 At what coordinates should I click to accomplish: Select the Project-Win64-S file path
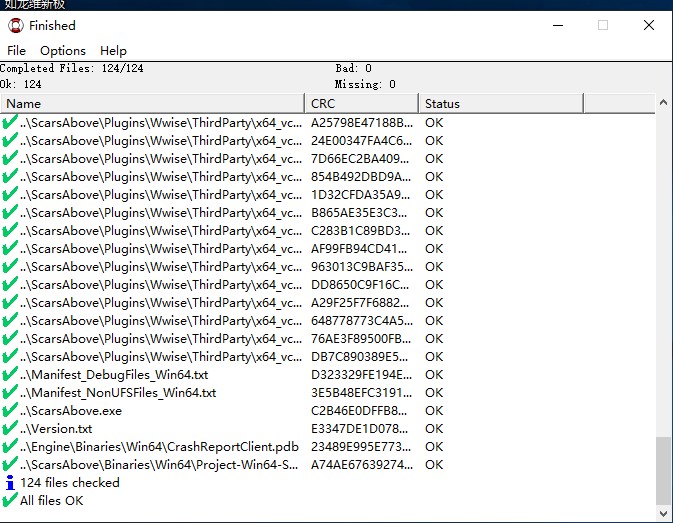point(159,465)
